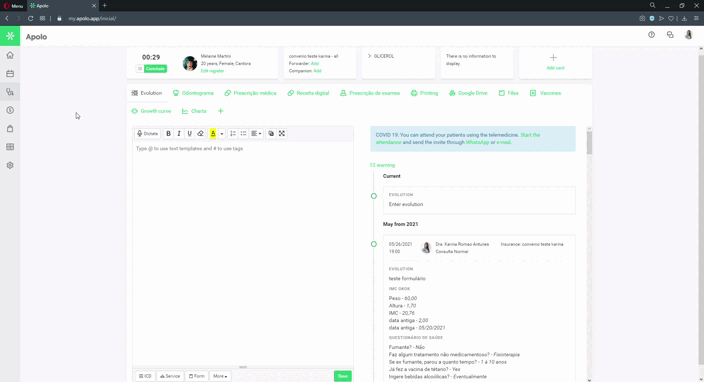Screen dimensions: 704x382
Task: Apply the yellow highlight color
Action: tap(213, 134)
